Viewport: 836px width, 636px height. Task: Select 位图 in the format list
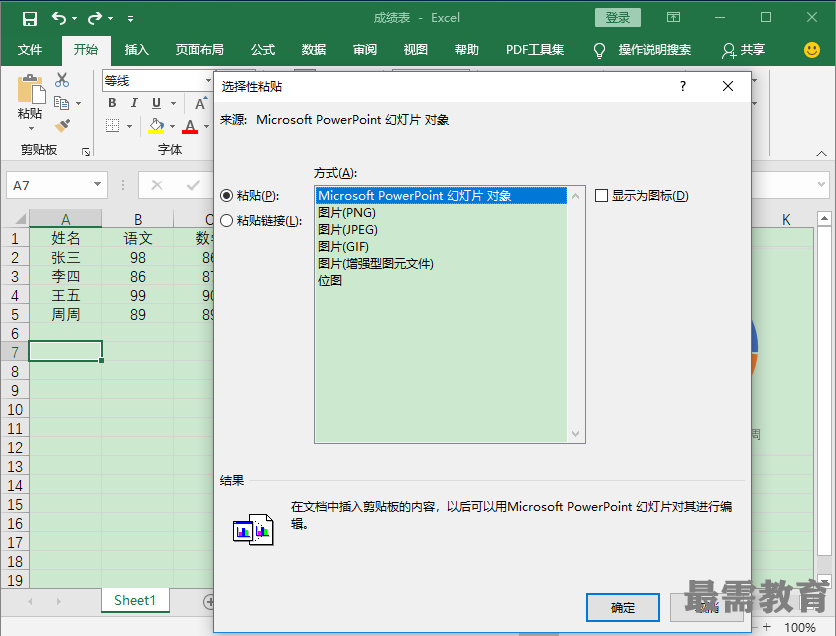point(441,281)
